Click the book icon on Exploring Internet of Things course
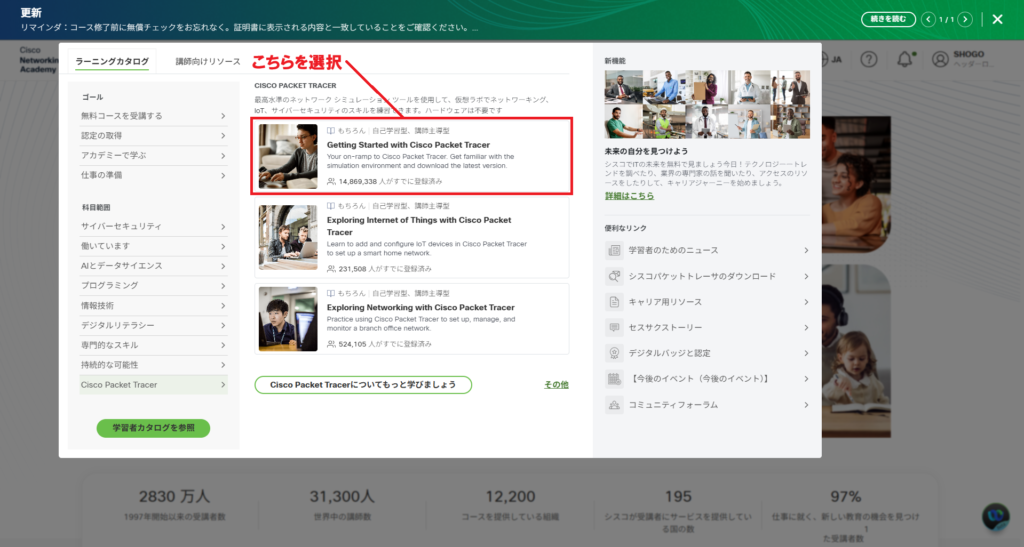 [331, 206]
